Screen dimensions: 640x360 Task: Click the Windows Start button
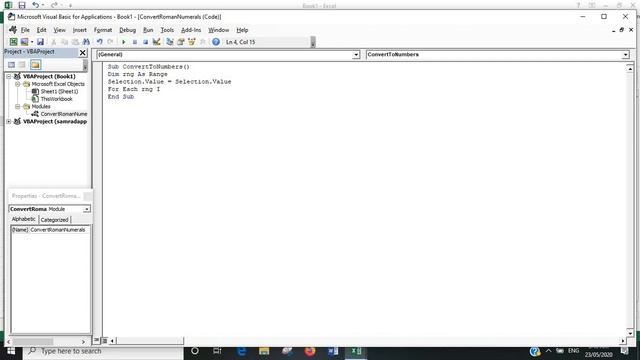11,351
